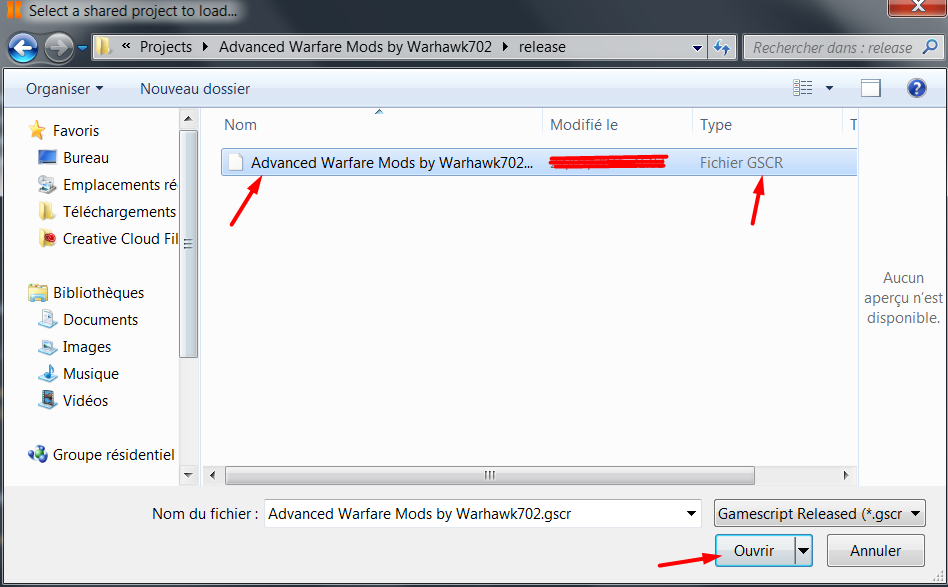Open the Vidéos library
The height and width of the screenshot is (587, 948).
coord(85,401)
